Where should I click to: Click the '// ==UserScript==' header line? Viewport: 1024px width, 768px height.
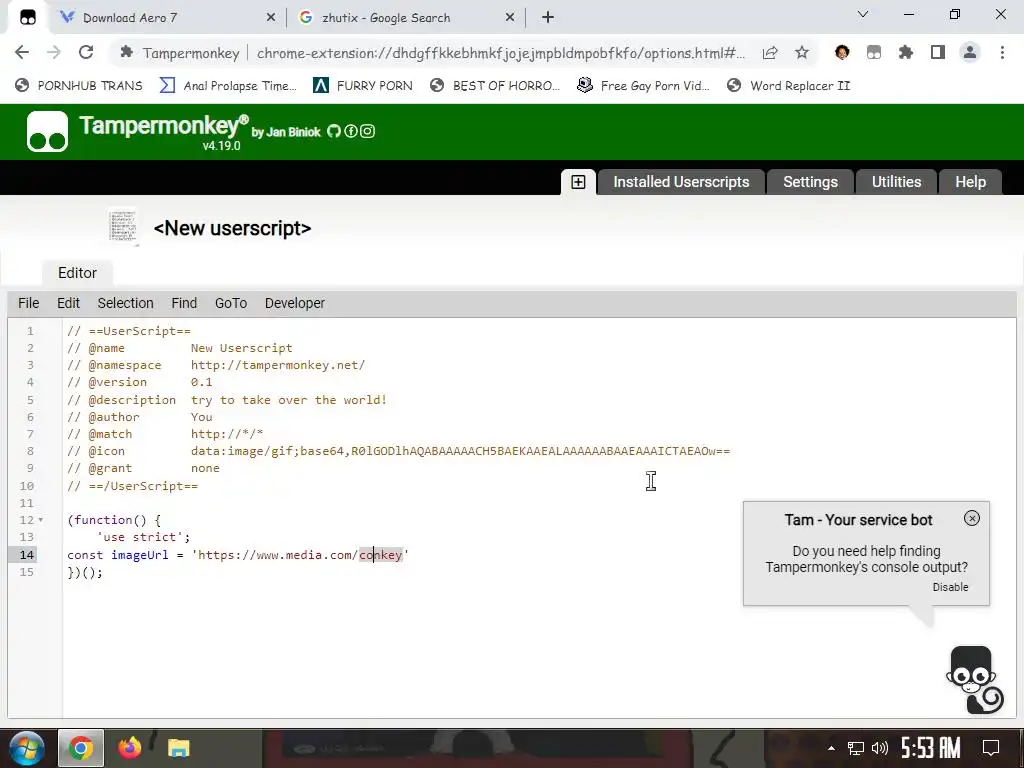pyautogui.click(x=129, y=331)
